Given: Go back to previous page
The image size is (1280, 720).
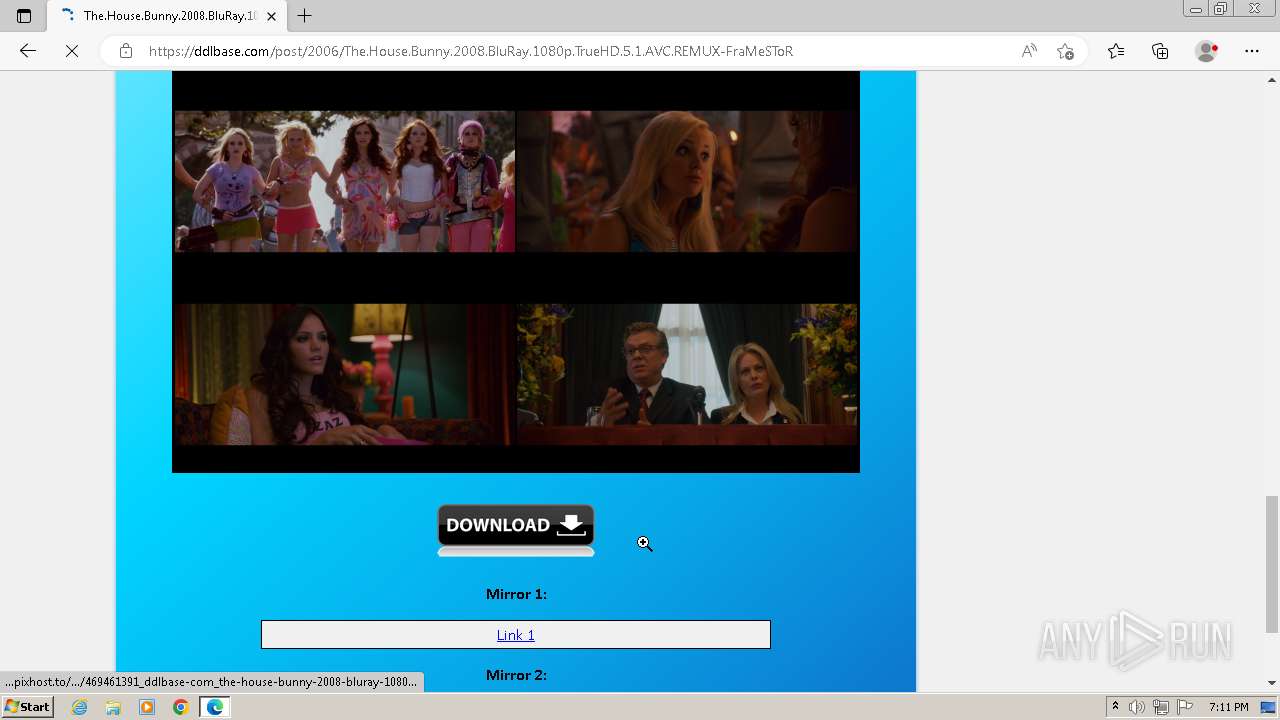Looking at the screenshot, I should 28,51.
